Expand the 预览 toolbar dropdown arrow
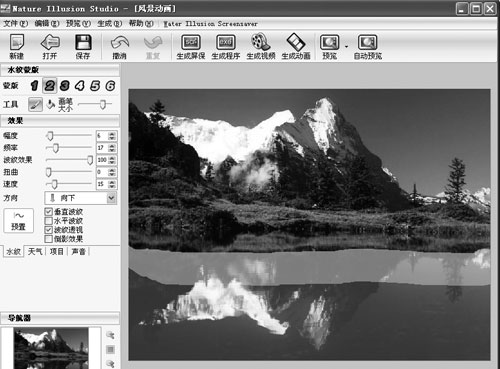The height and width of the screenshot is (369, 500). [x=346, y=46]
